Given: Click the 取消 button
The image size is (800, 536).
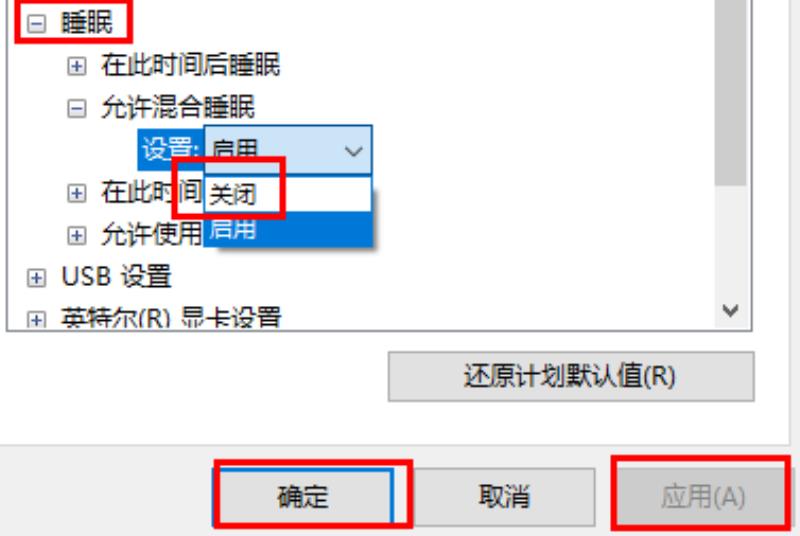Looking at the screenshot, I should pyautogui.click(x=504, y=497).
